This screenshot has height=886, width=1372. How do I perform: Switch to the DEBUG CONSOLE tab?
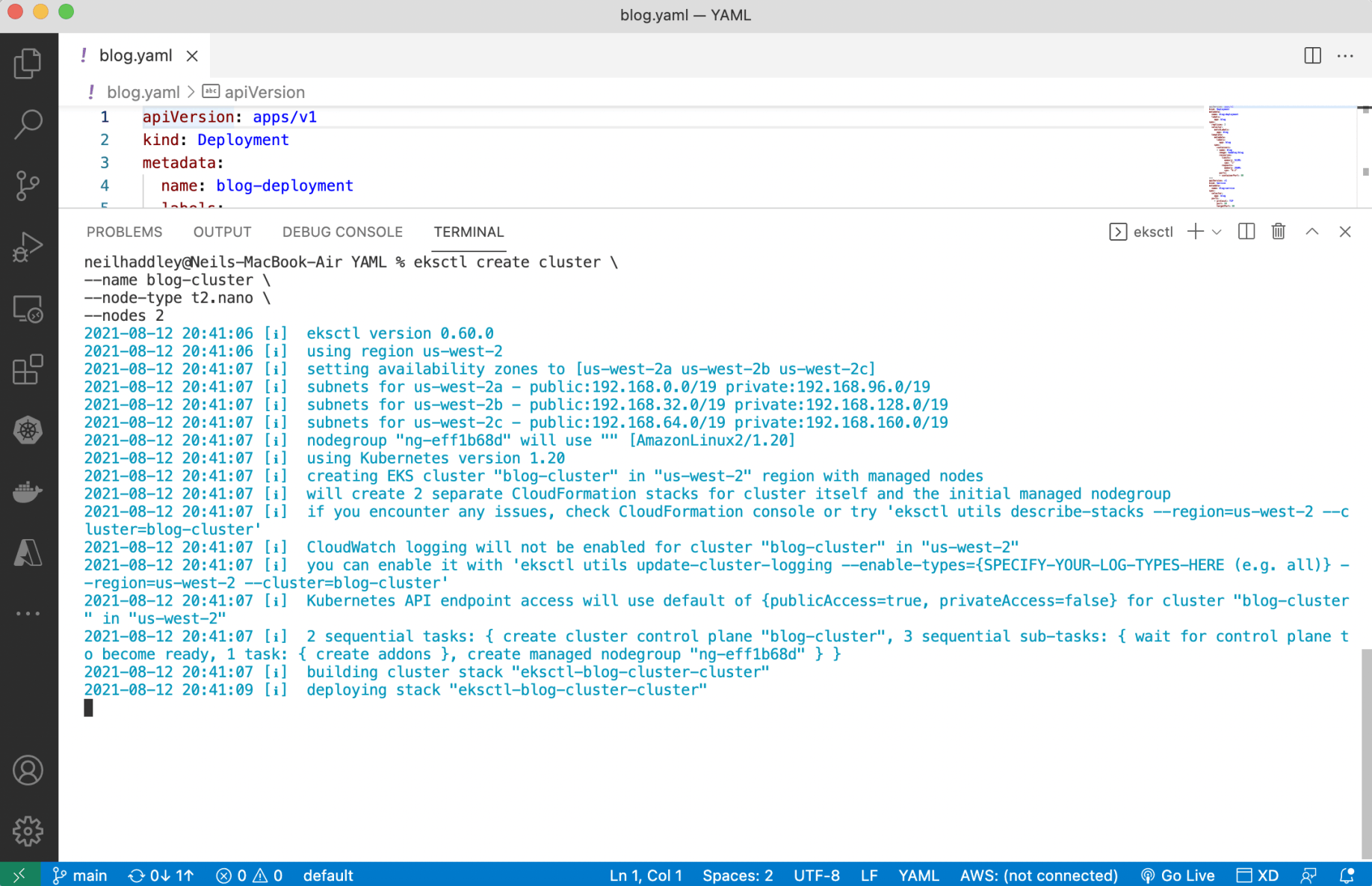click(x=342, y=232)
